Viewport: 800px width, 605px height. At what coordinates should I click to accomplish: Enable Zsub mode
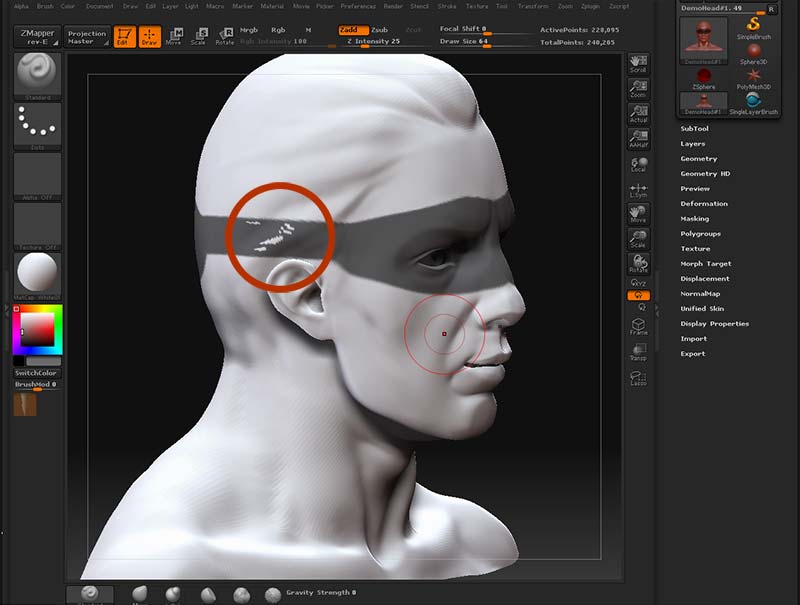tap(383, 30)
